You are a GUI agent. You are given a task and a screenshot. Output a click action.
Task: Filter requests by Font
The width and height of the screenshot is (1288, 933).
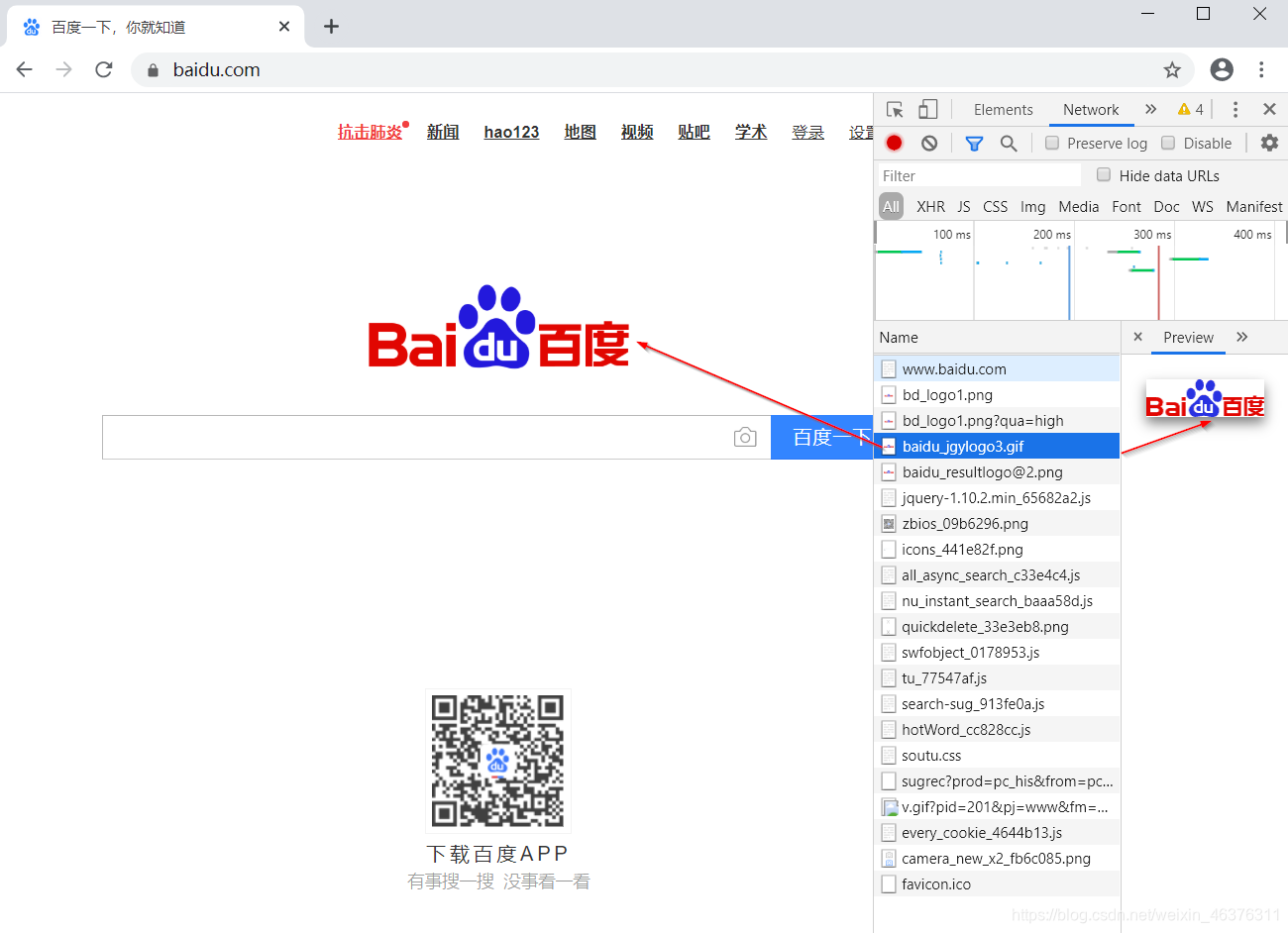[1127, 207]
